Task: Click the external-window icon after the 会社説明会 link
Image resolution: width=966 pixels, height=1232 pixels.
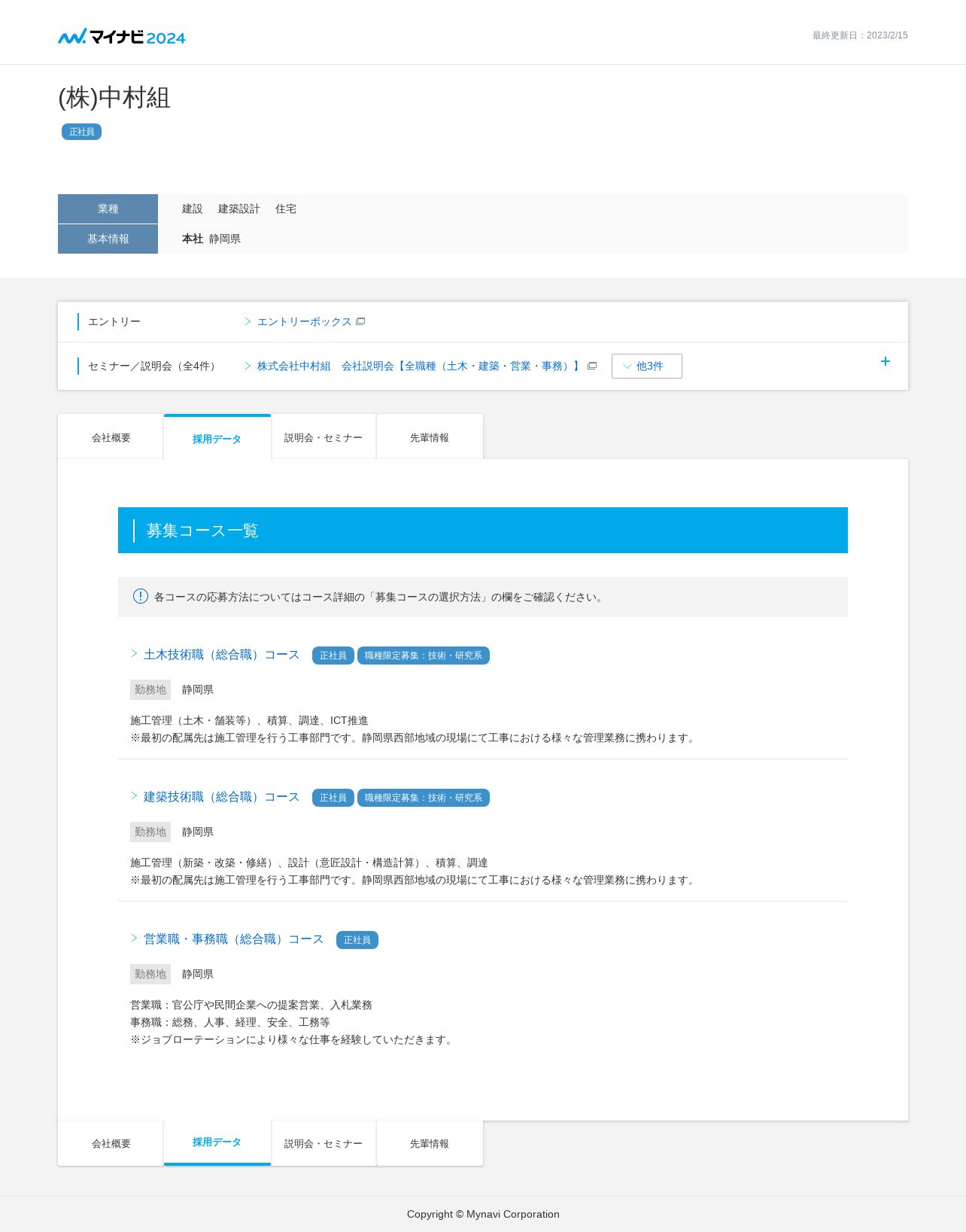Action: [x=592, y=366]
